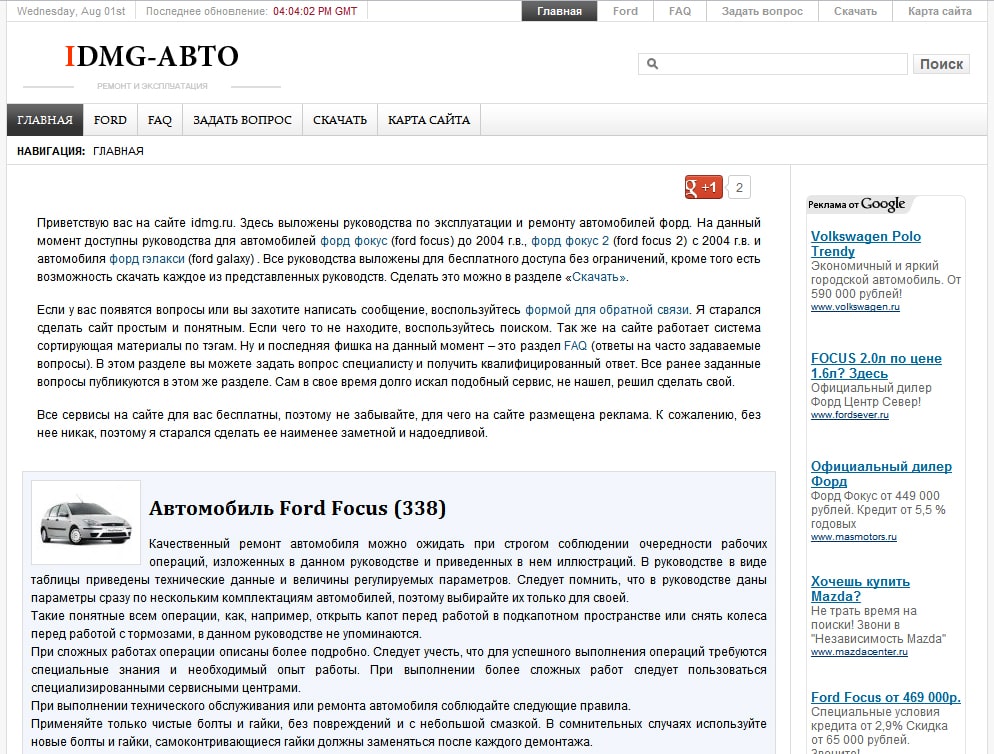The width and height of the screenshot is (994, 754).
Task: Follow the 'форд гэлакси' link
Action: tap(147, 259)
